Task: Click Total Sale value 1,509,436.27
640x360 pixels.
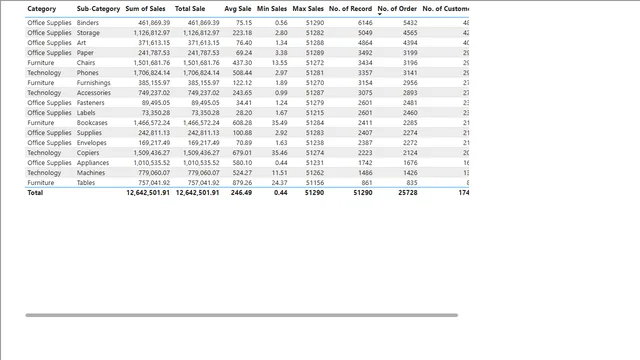Action: tap(201, 153)
